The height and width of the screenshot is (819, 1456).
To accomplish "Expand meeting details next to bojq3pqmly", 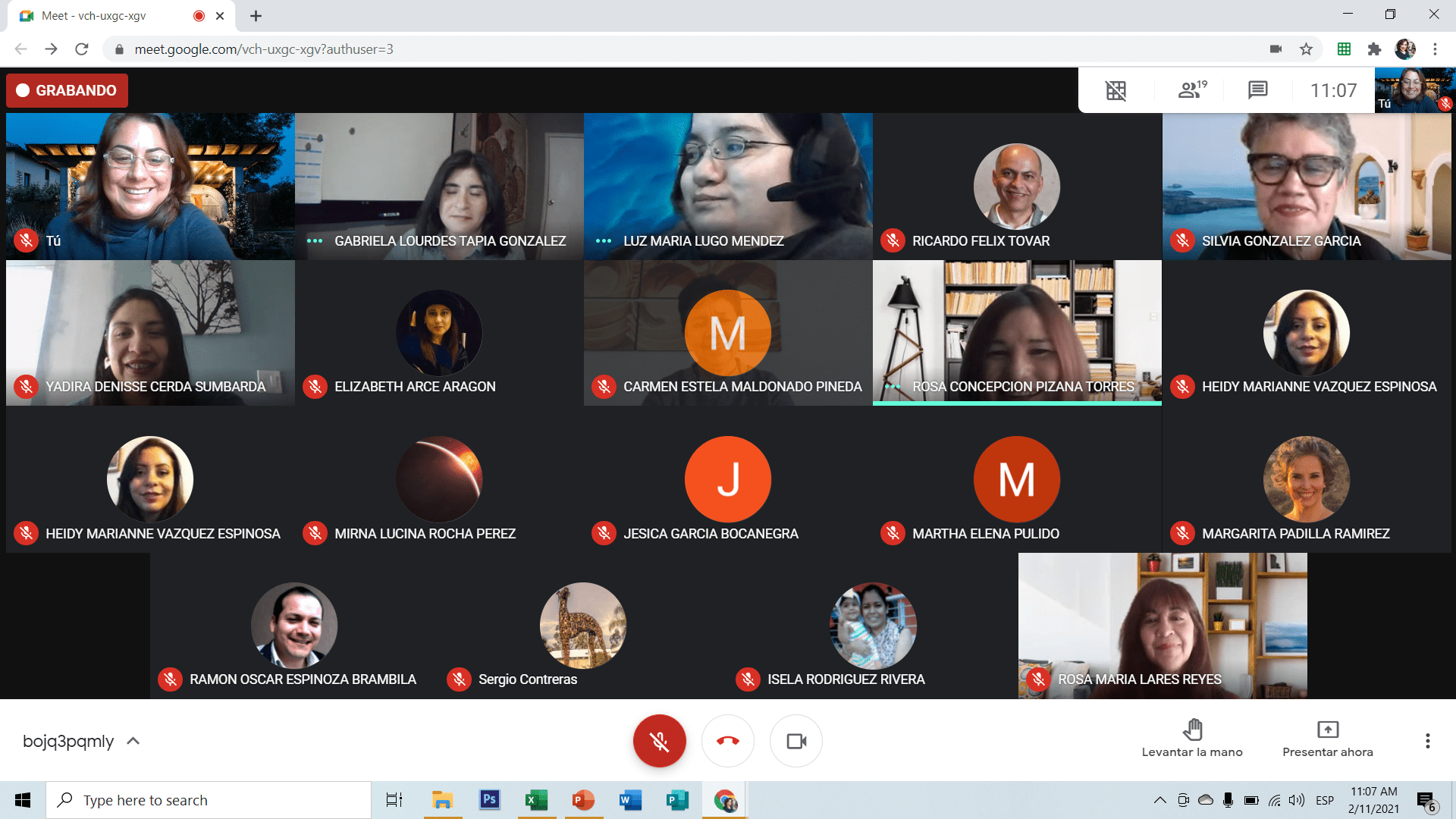I will pos(133,741).
